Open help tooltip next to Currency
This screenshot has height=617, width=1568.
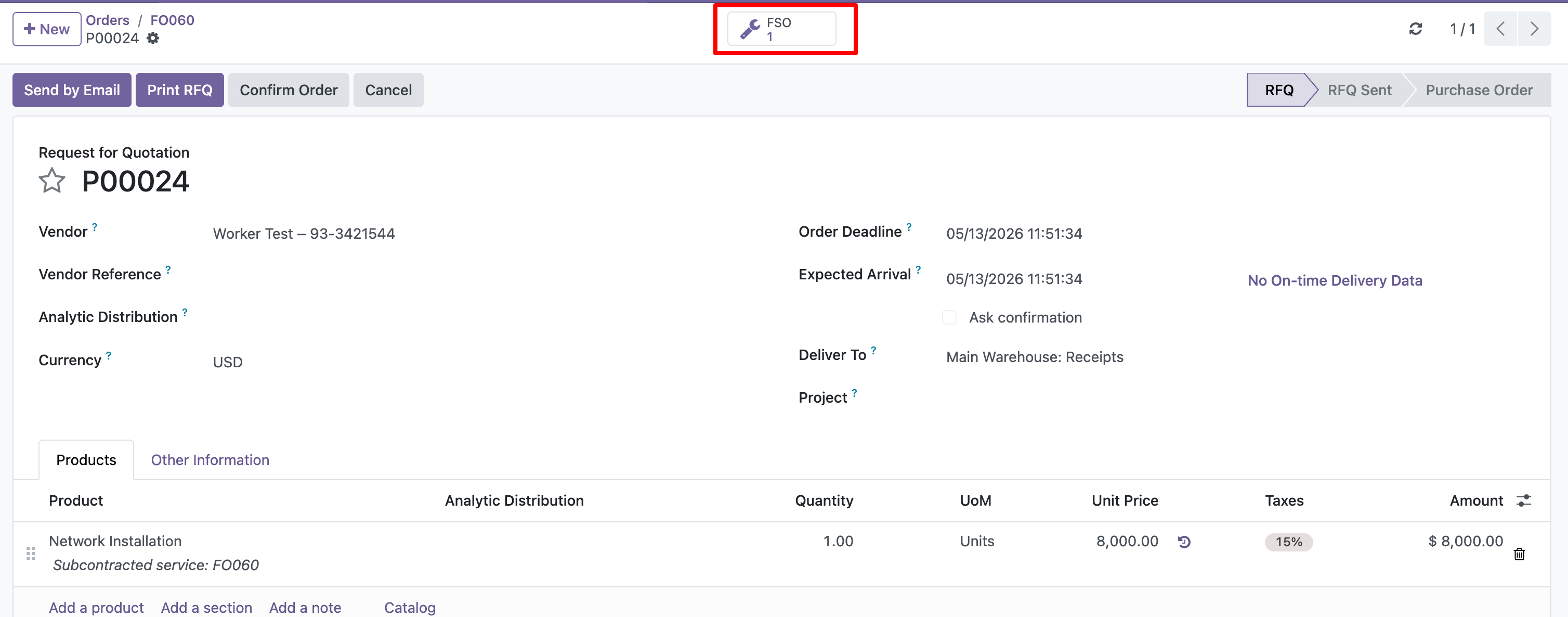[x=108, y=355]
